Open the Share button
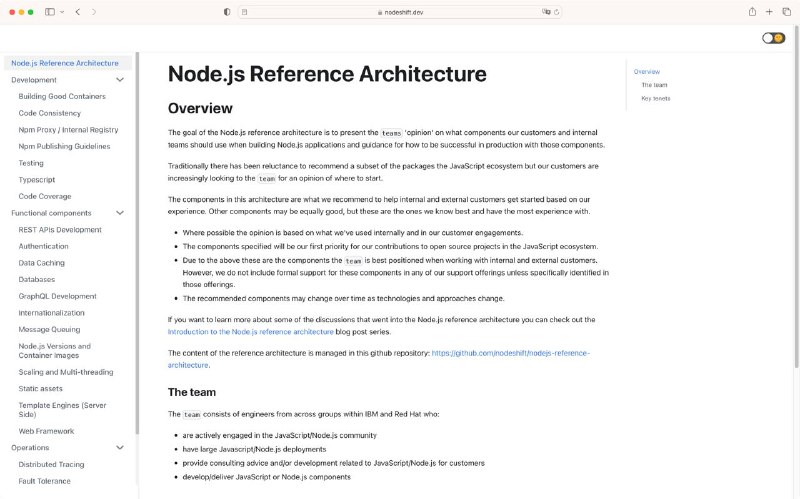Screen dimensions: 800x499 tap(752, 12)
